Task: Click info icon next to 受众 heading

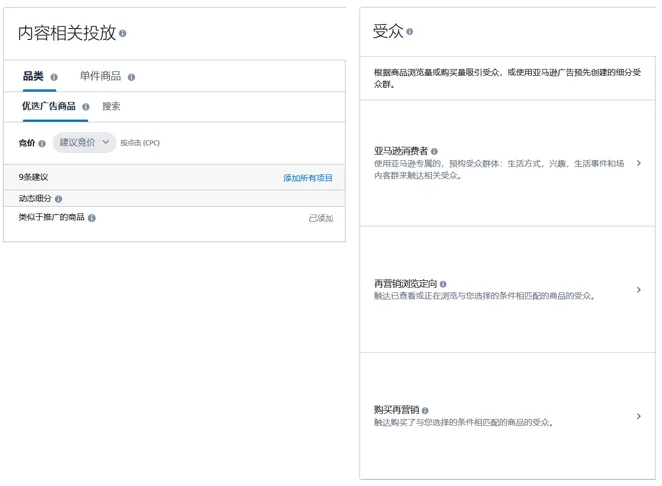Action: pos(410,32)
